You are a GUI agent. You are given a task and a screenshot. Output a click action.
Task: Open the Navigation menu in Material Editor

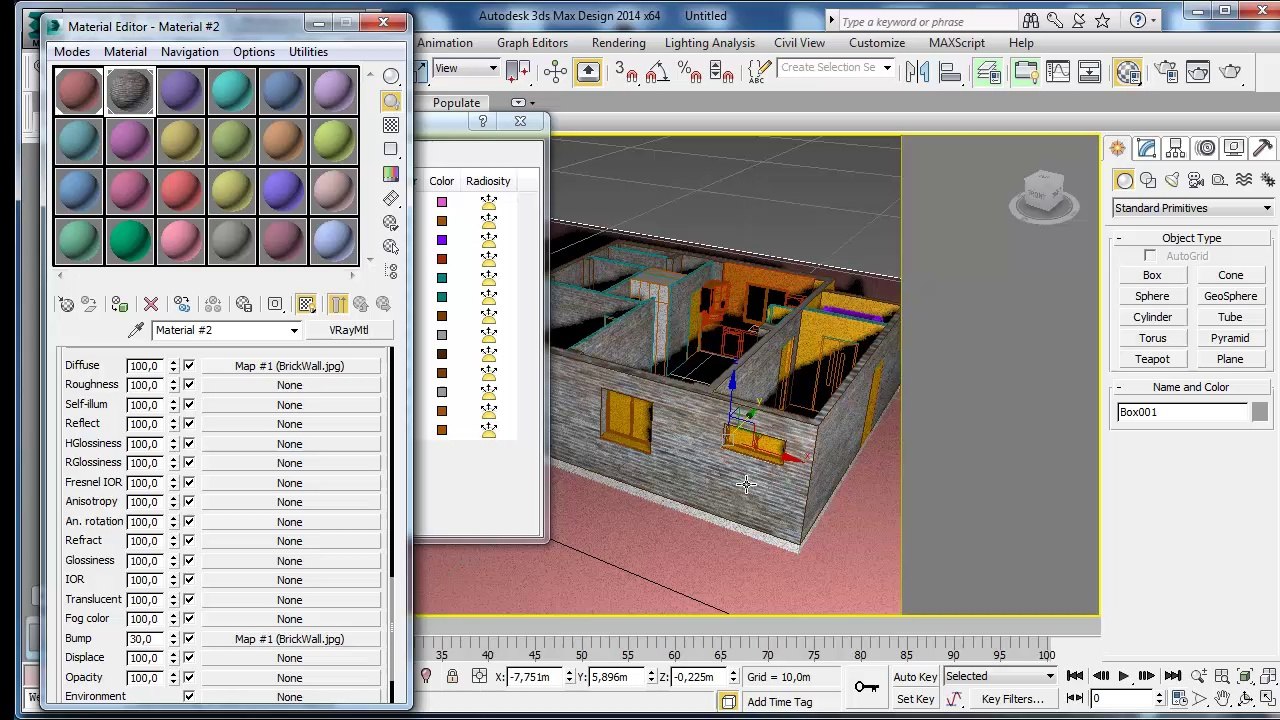(190, 52)
